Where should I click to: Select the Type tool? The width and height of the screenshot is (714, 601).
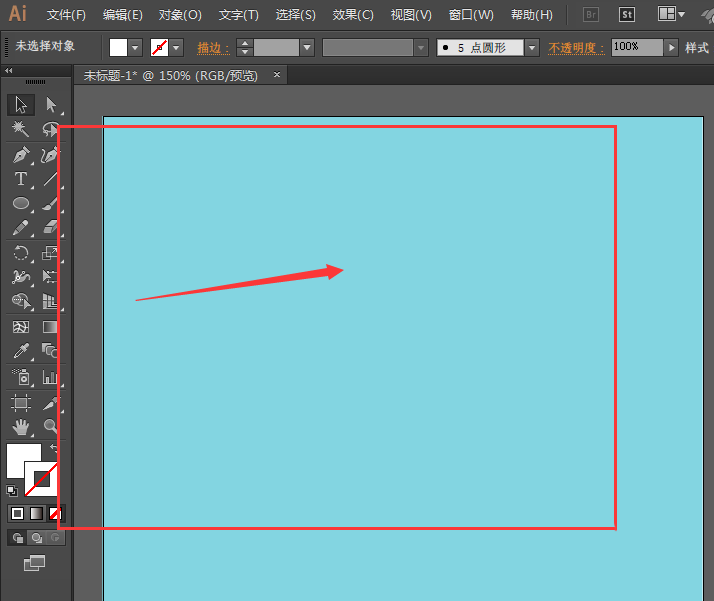click(20, 179)
